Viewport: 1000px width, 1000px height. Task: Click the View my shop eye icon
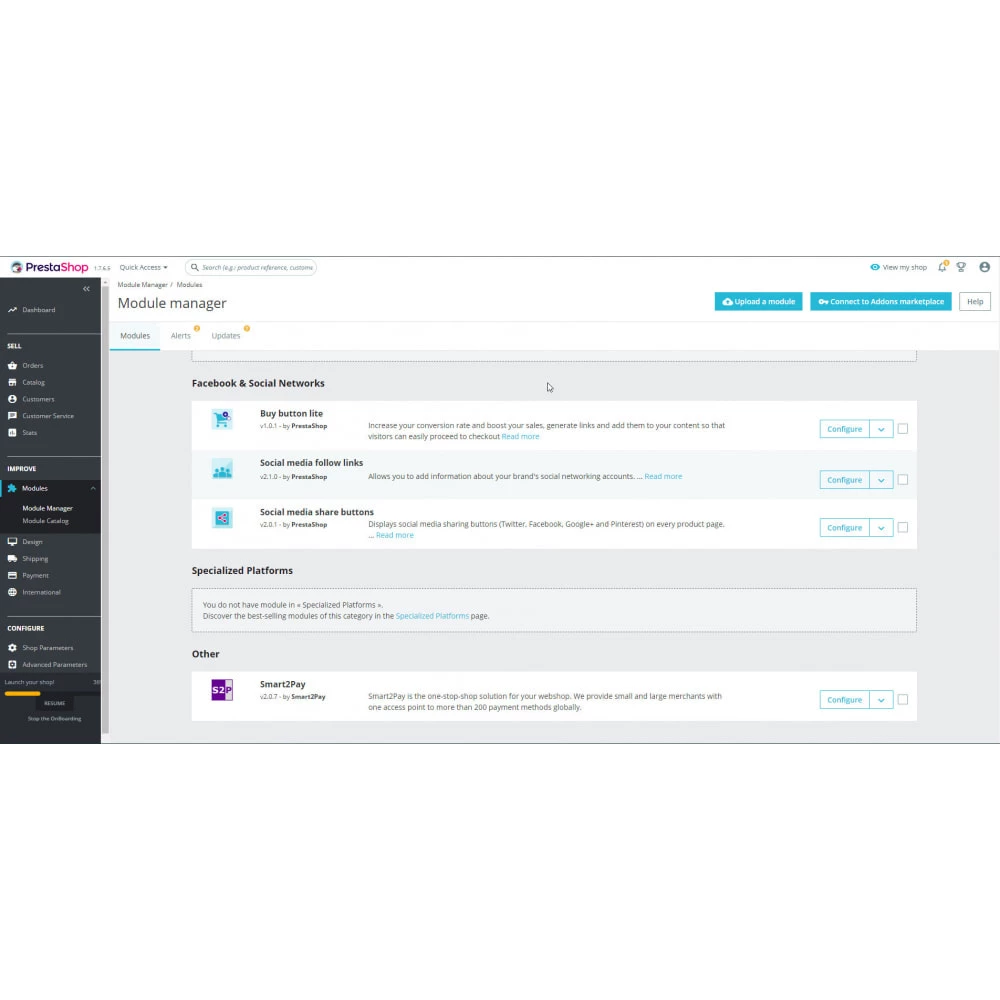(x=875, y=267)
